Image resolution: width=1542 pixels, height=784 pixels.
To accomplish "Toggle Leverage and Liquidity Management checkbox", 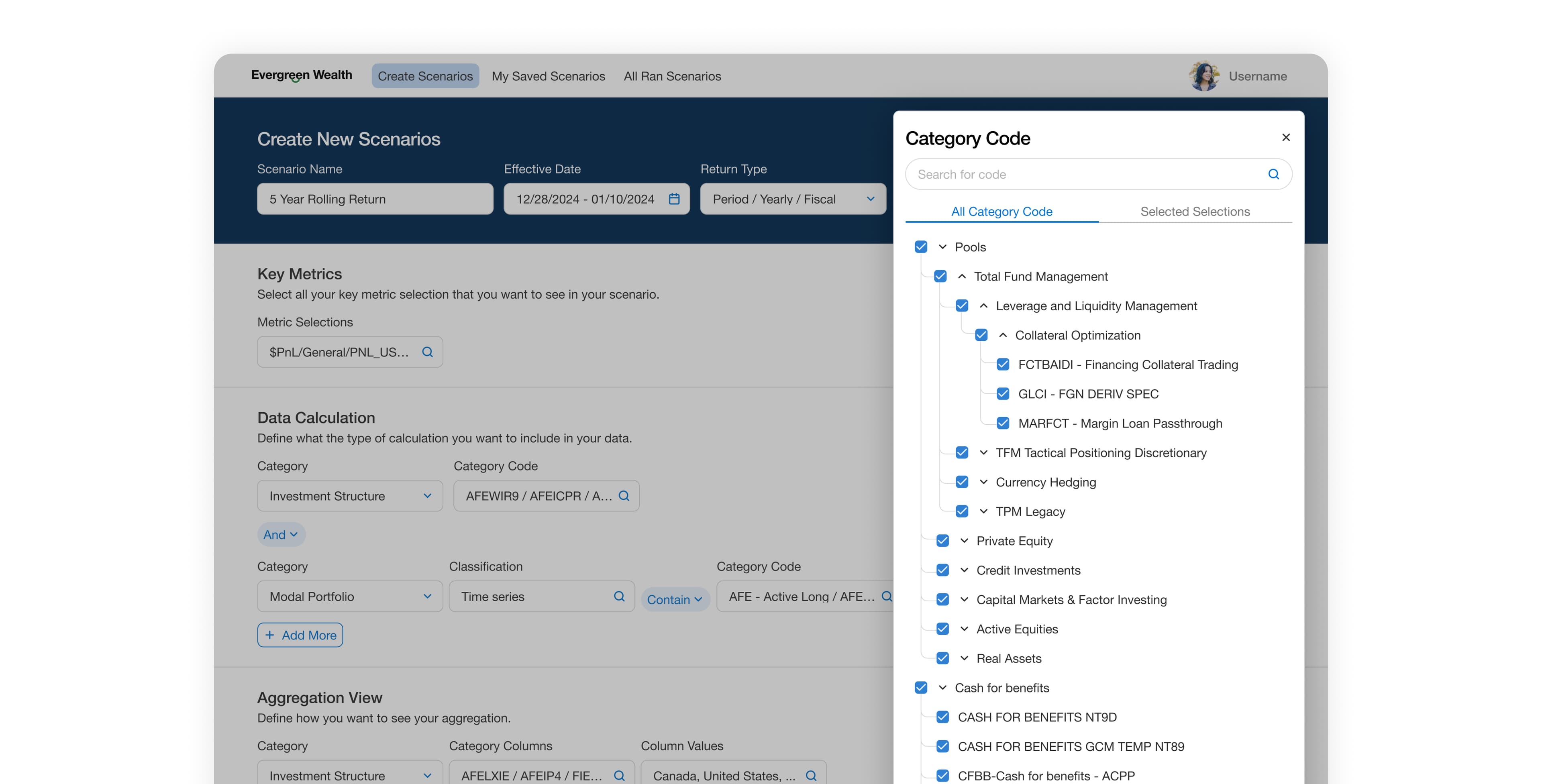I will click(x=962, y=305).
